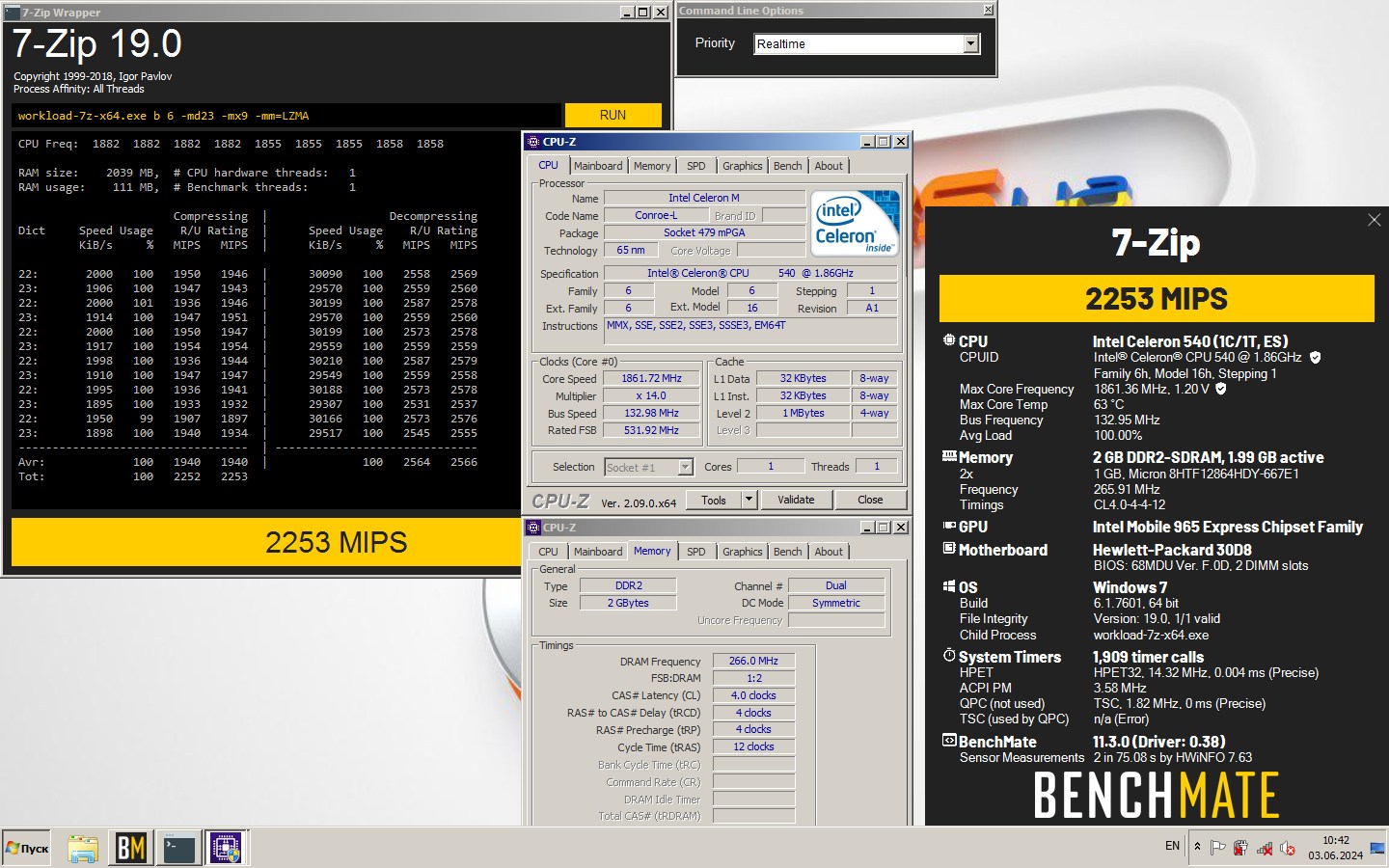
Task: Click the CPU-Z title bar icon of lower window
Action: point(533,528)
